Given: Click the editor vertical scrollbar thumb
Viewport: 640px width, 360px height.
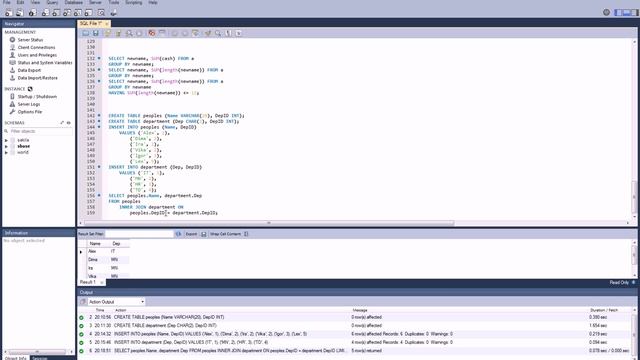Looking at the screenshot, I should 634,197.
